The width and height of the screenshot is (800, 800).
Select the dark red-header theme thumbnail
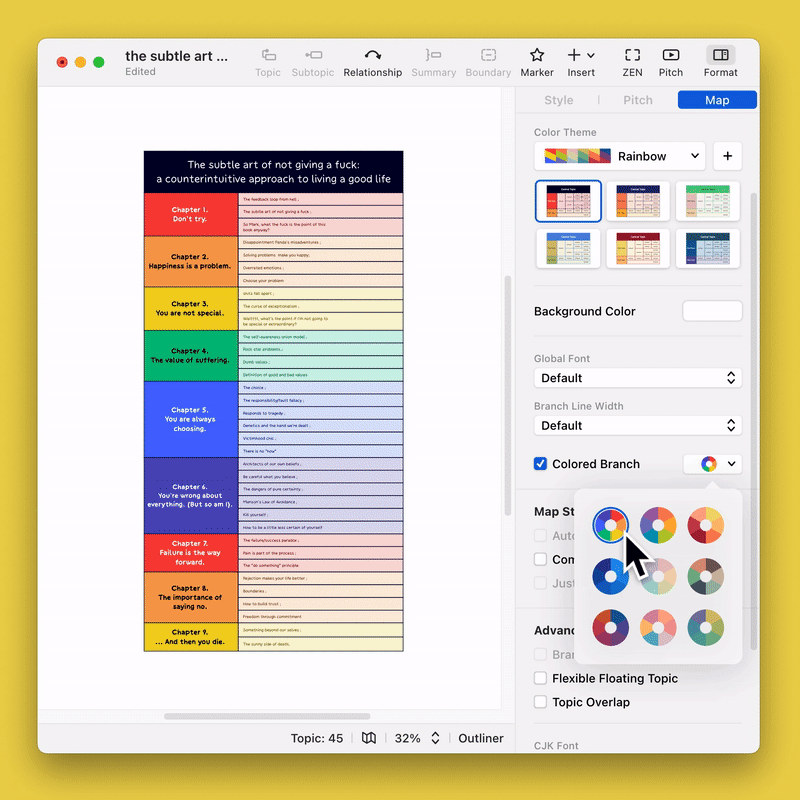(638, 248)
